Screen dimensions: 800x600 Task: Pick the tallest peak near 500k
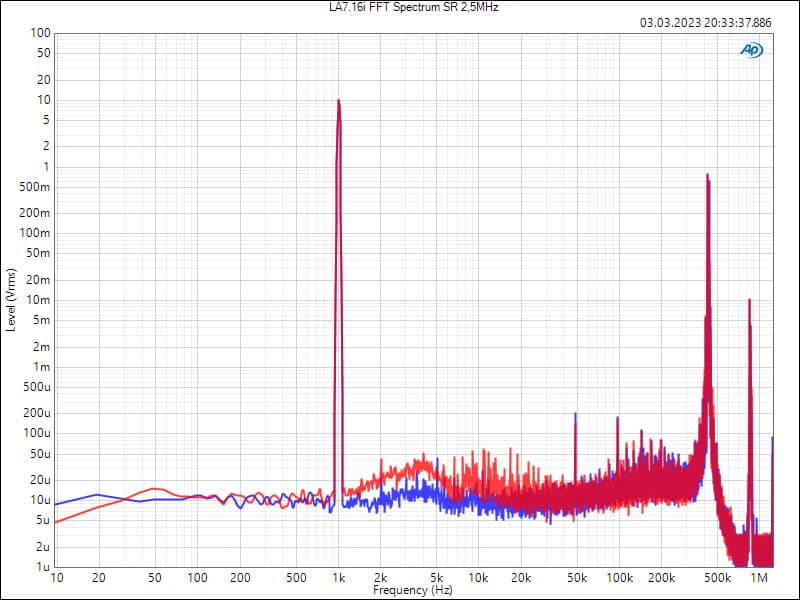[x=708, y=176]
